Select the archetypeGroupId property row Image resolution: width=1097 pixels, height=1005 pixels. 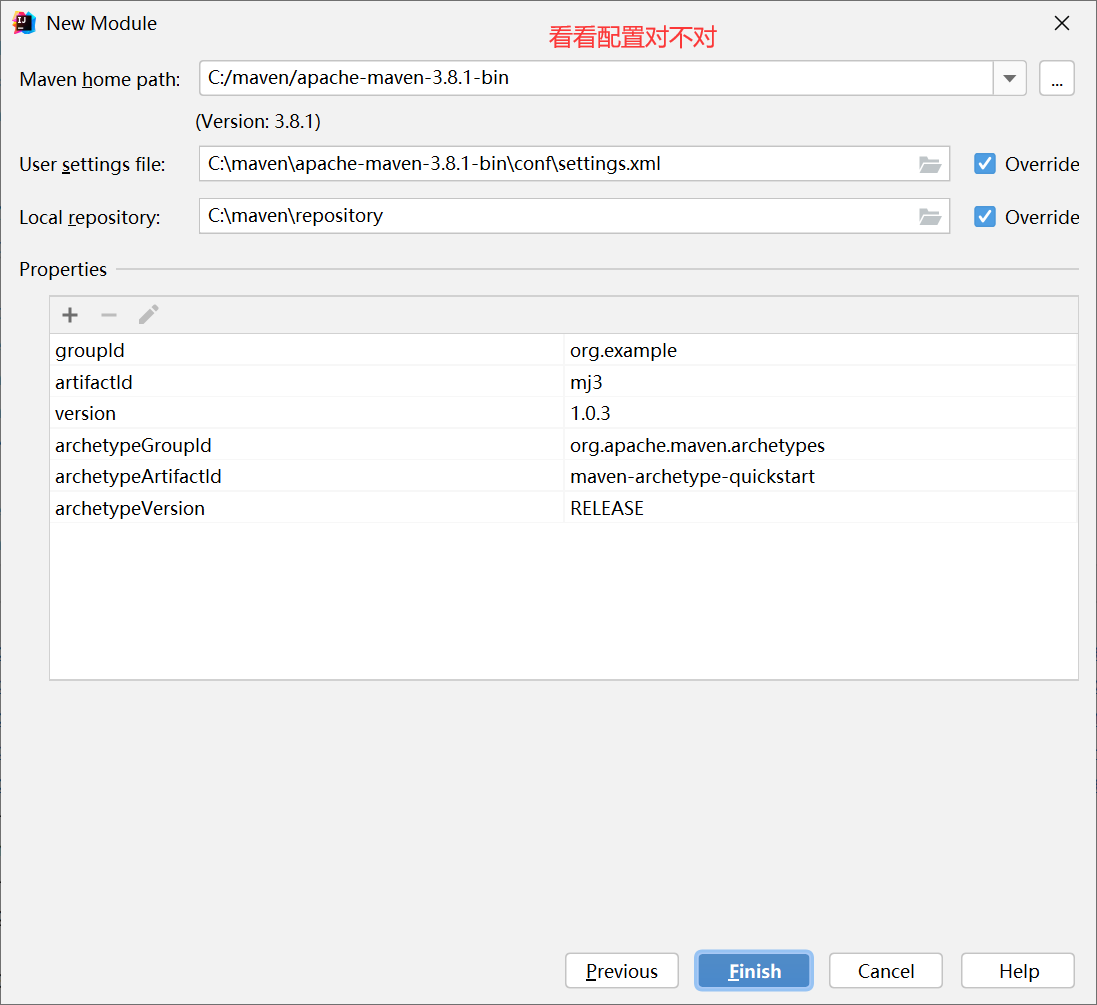click(563, 444)
